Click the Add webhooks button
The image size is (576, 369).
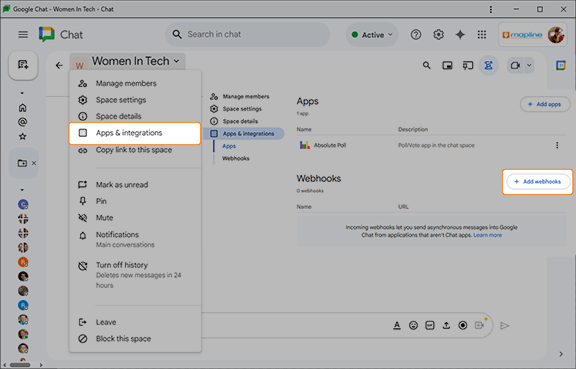[538, 182]
